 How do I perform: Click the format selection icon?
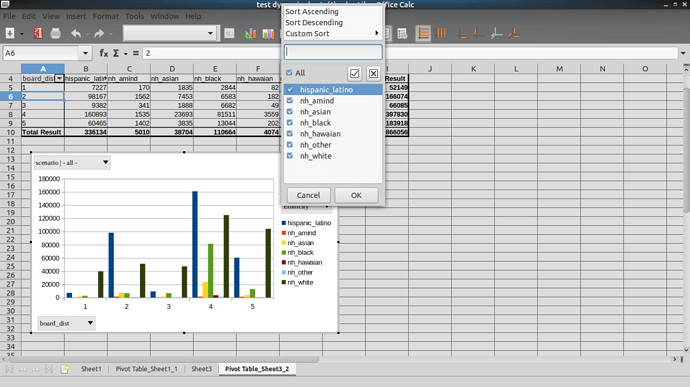pyautogui.click(x=229, y=33)
